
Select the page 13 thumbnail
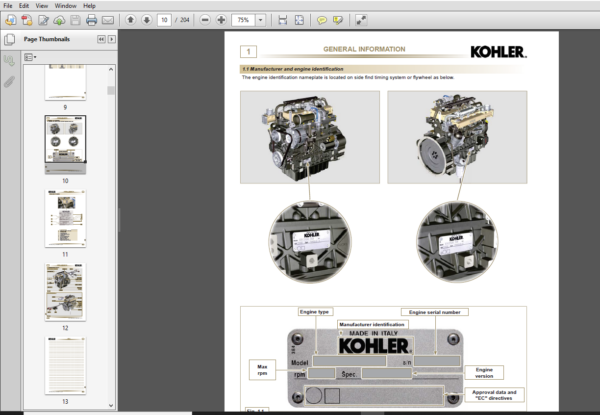[65, 365]
